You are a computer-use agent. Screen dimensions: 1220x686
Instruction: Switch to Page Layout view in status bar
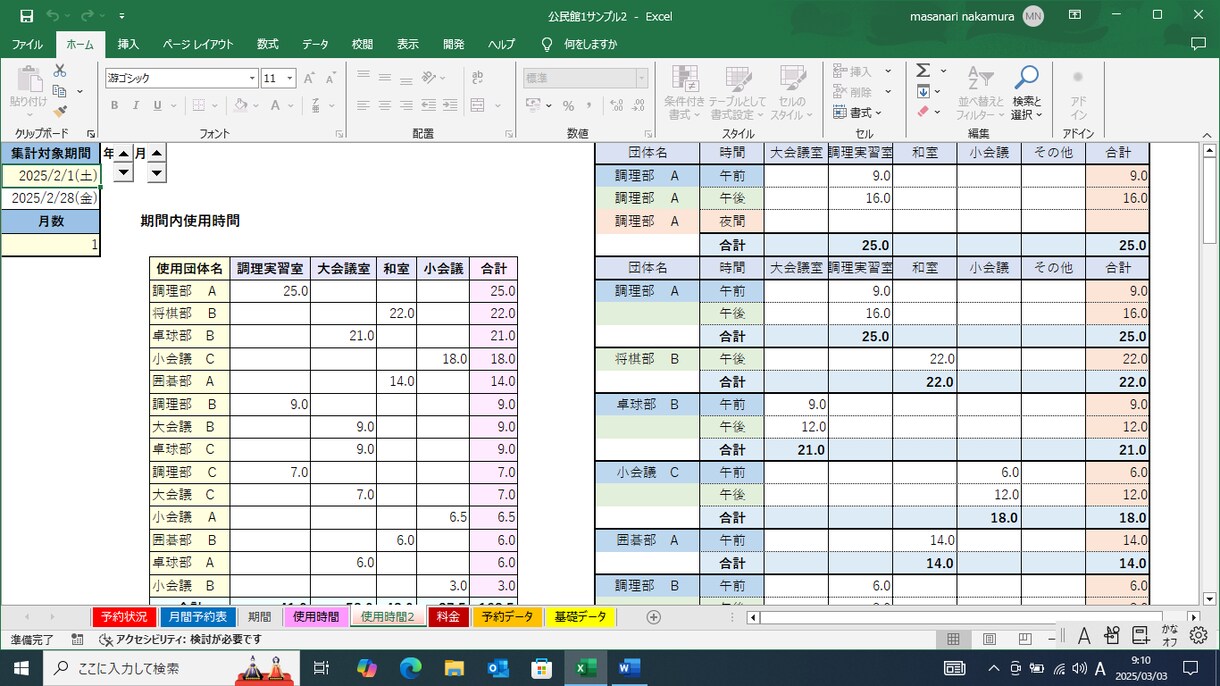[989, 639]
